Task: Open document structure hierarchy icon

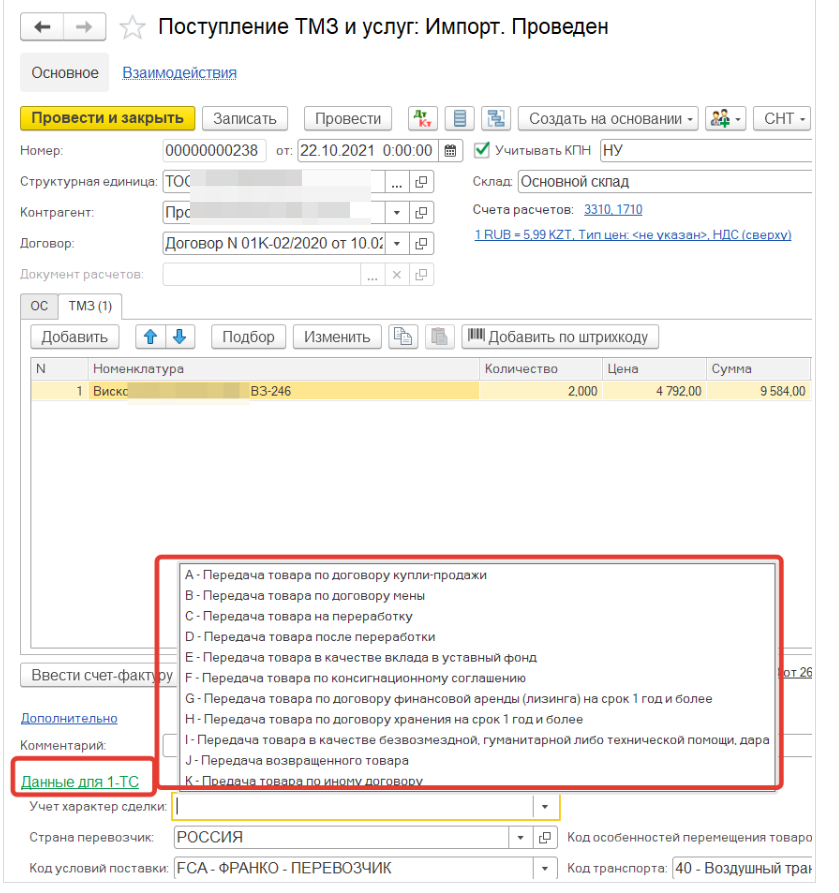Action: tap(494, 118)
